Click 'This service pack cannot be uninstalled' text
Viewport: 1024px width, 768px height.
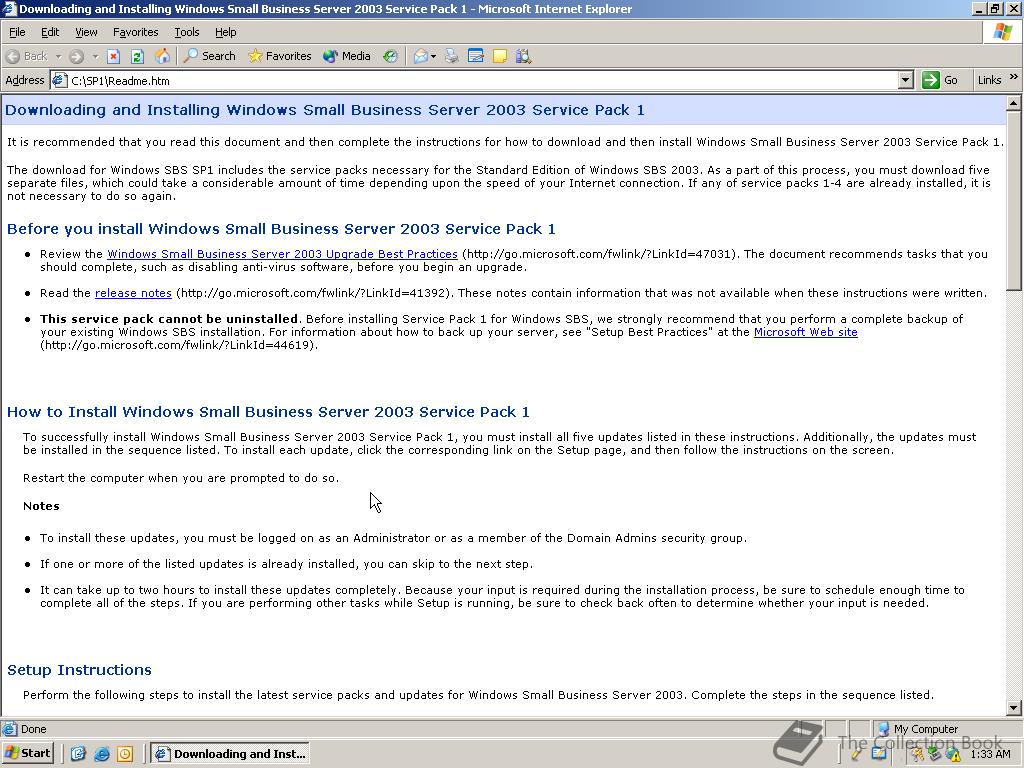[x=168, y=319]
